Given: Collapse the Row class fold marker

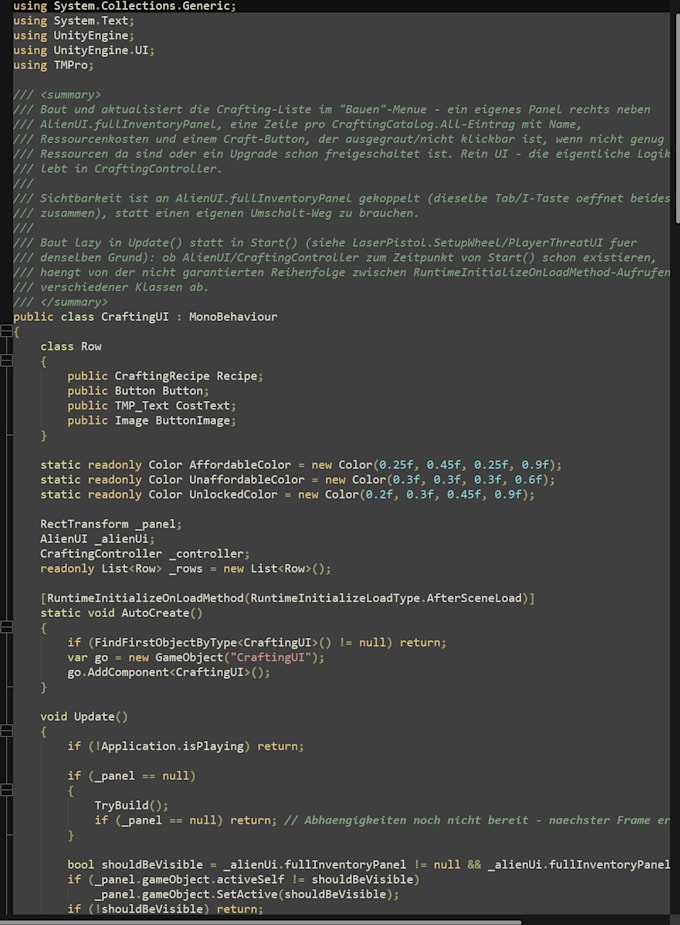Looking at the screenshot, I should 6,361.
